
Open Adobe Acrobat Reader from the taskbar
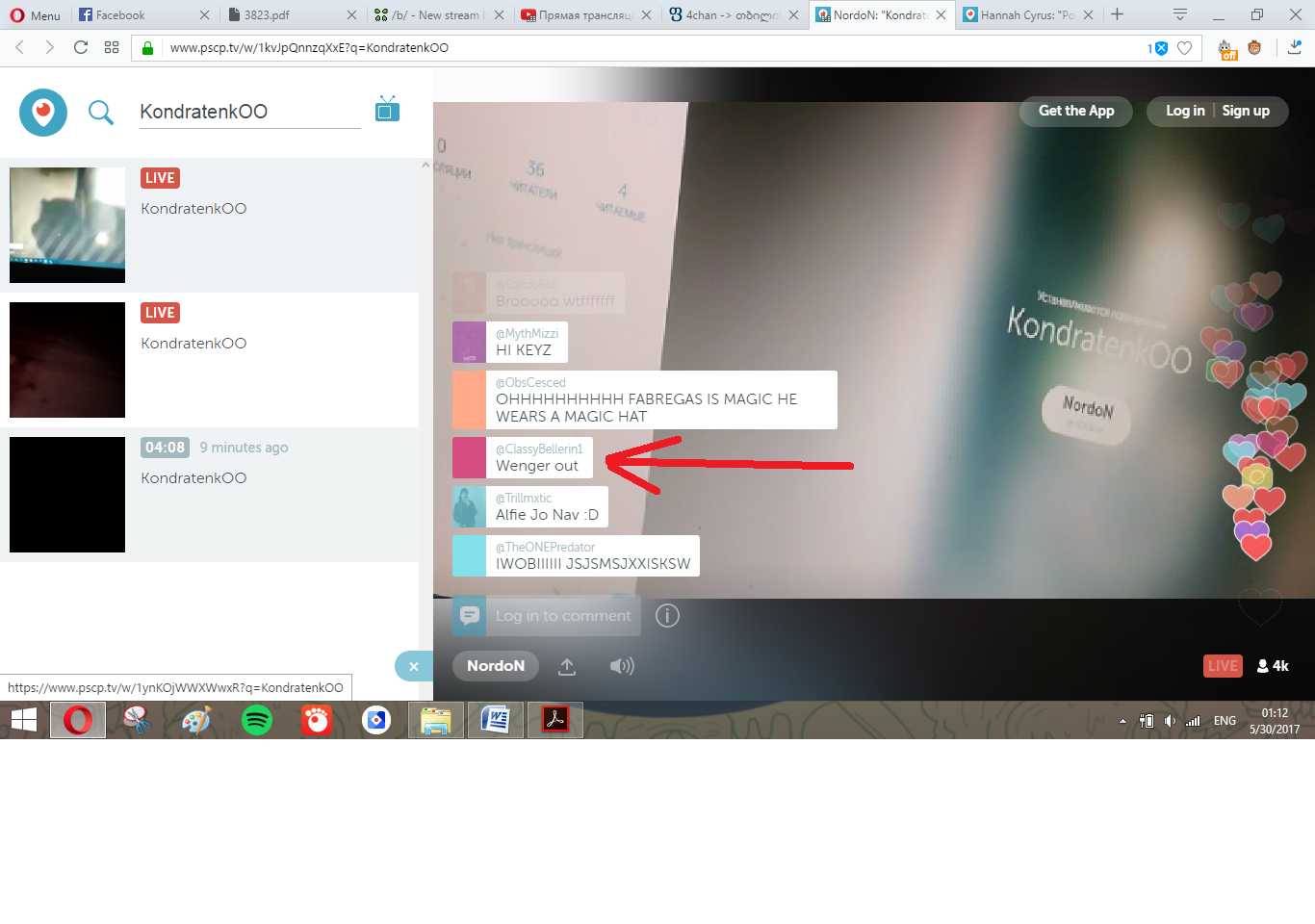pyautogui.click(x=555, y=720)
